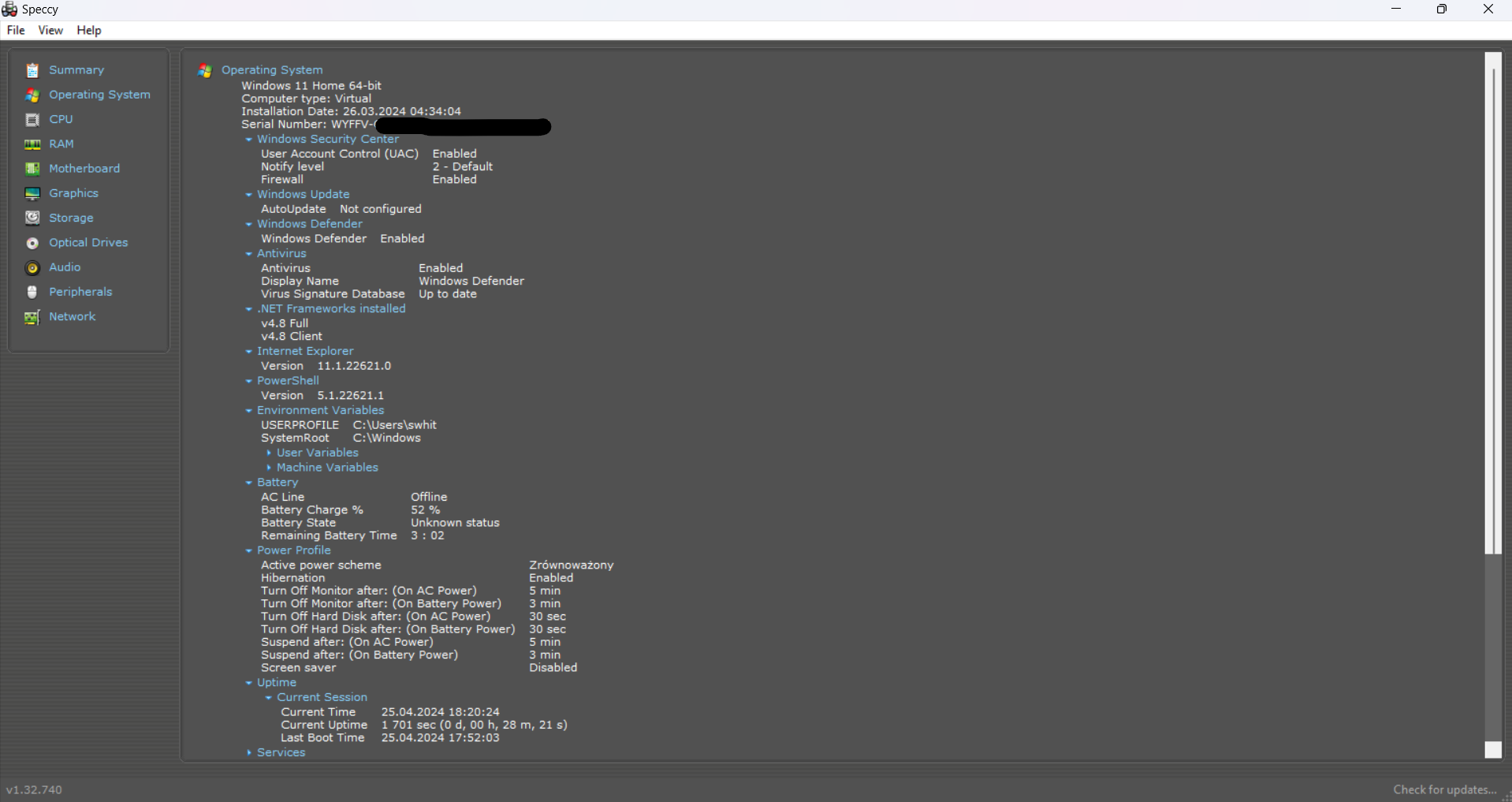Click the v1.32.740 version label
This screenshot has height=802, width=1512.
34,789
